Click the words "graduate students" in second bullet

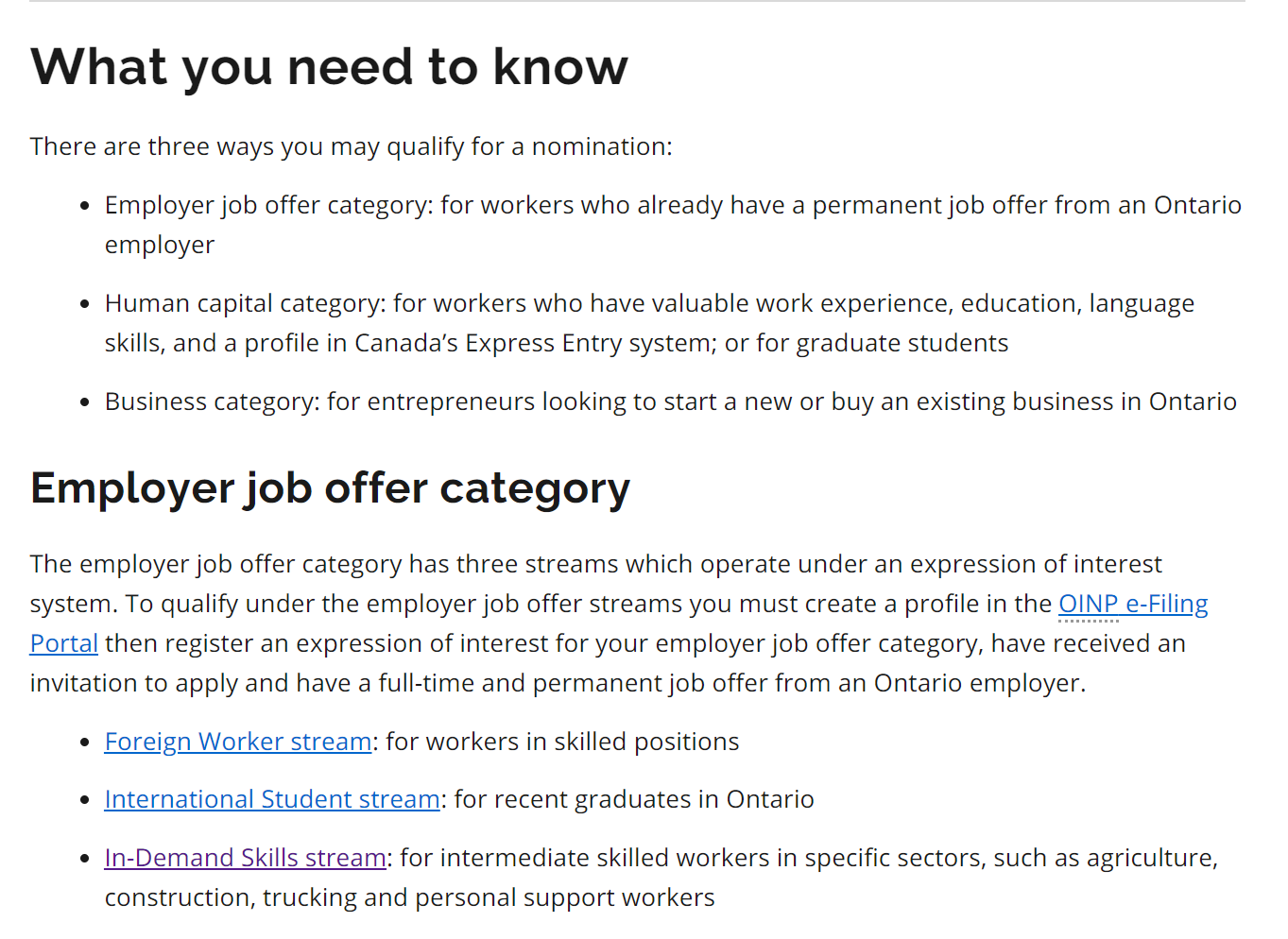(x=902, y=343)
